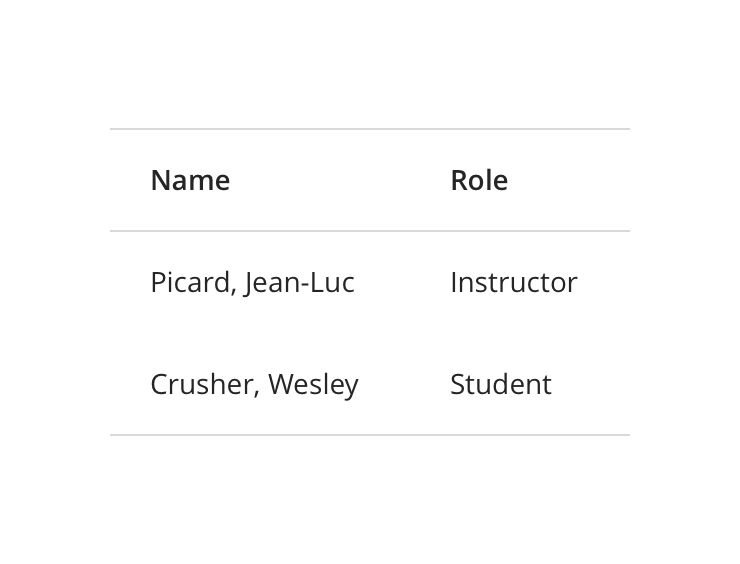This screenshot has width=740, height=564.
Task: Click the blank area between the two data rows
Action: [x=370, y=333]
